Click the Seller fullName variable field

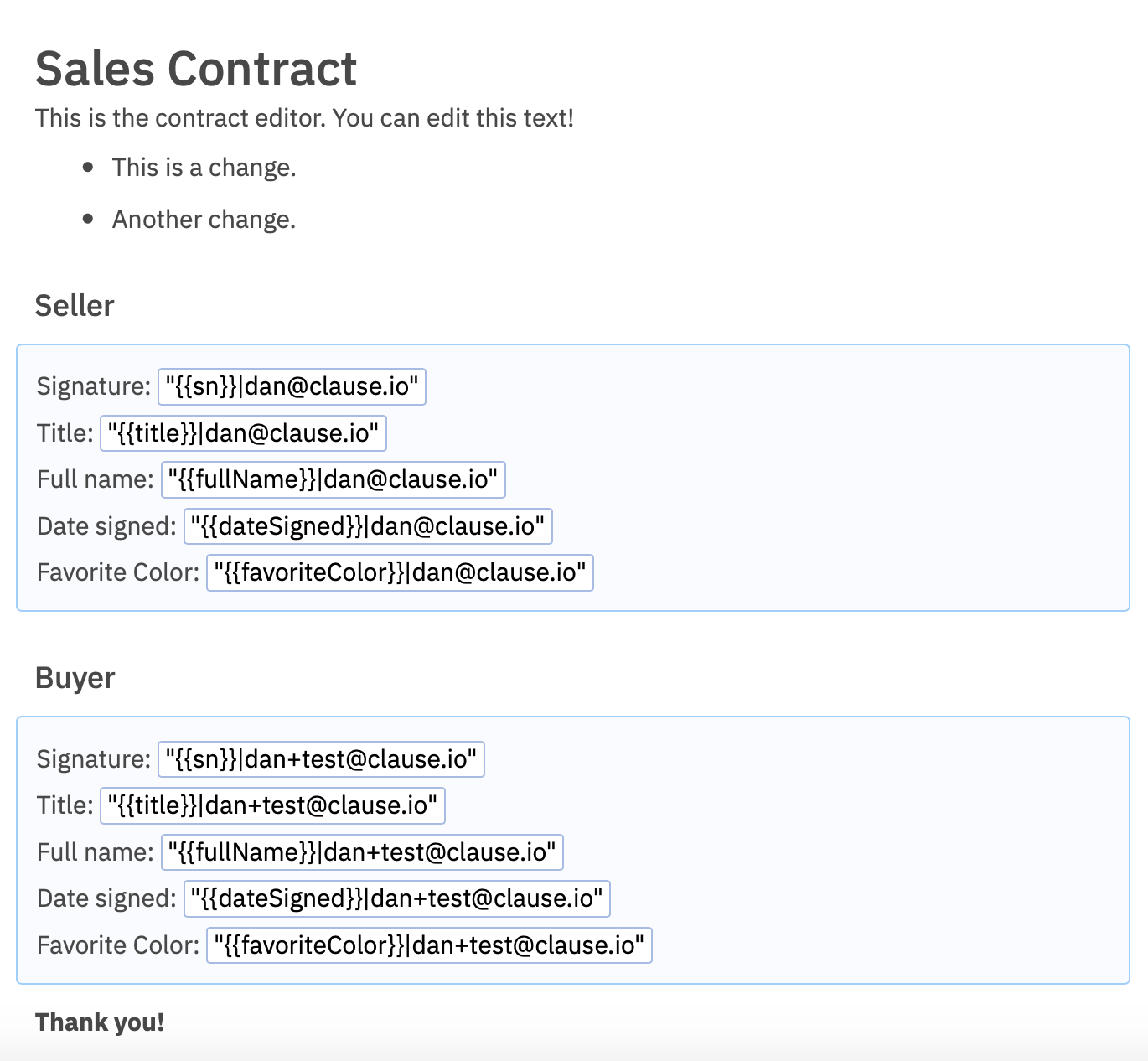point(333,479)
